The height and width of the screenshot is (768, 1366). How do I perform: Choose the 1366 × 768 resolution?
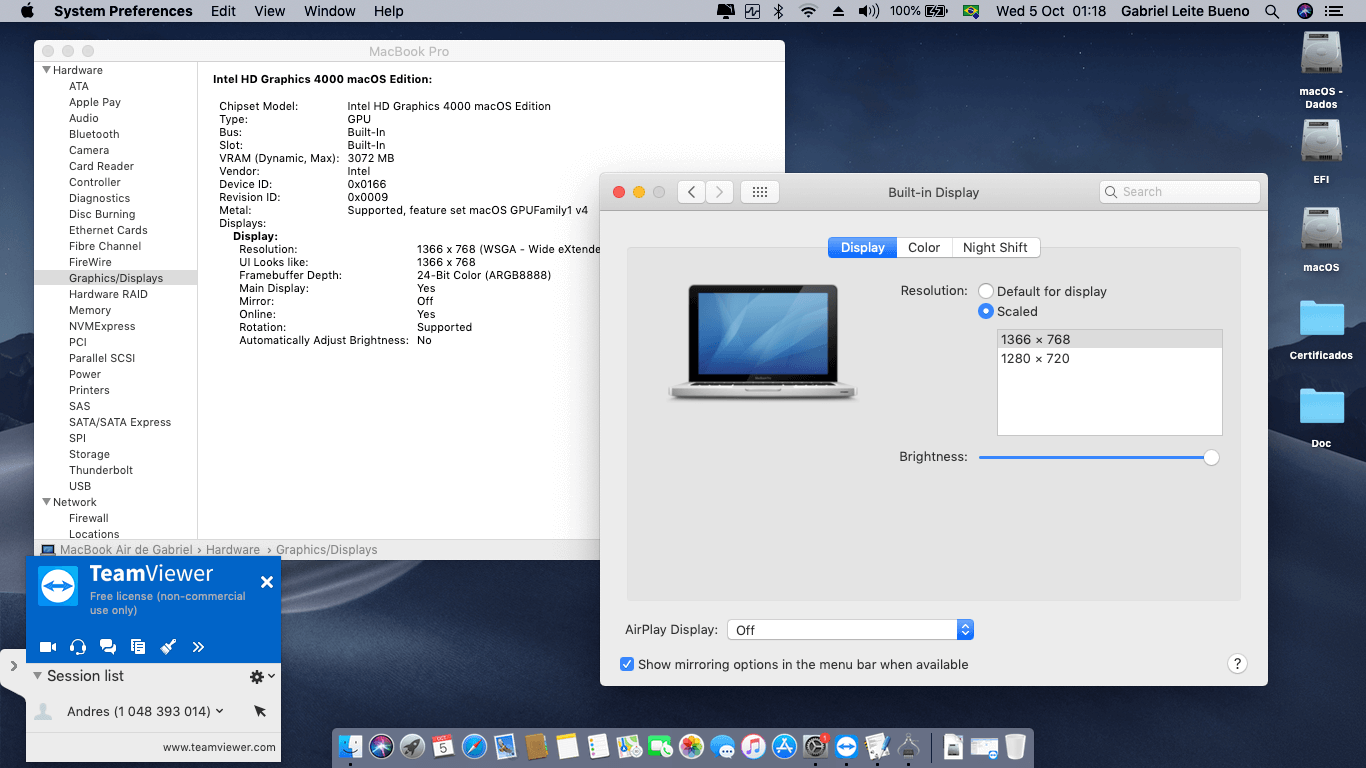[x=1110, y=340]
